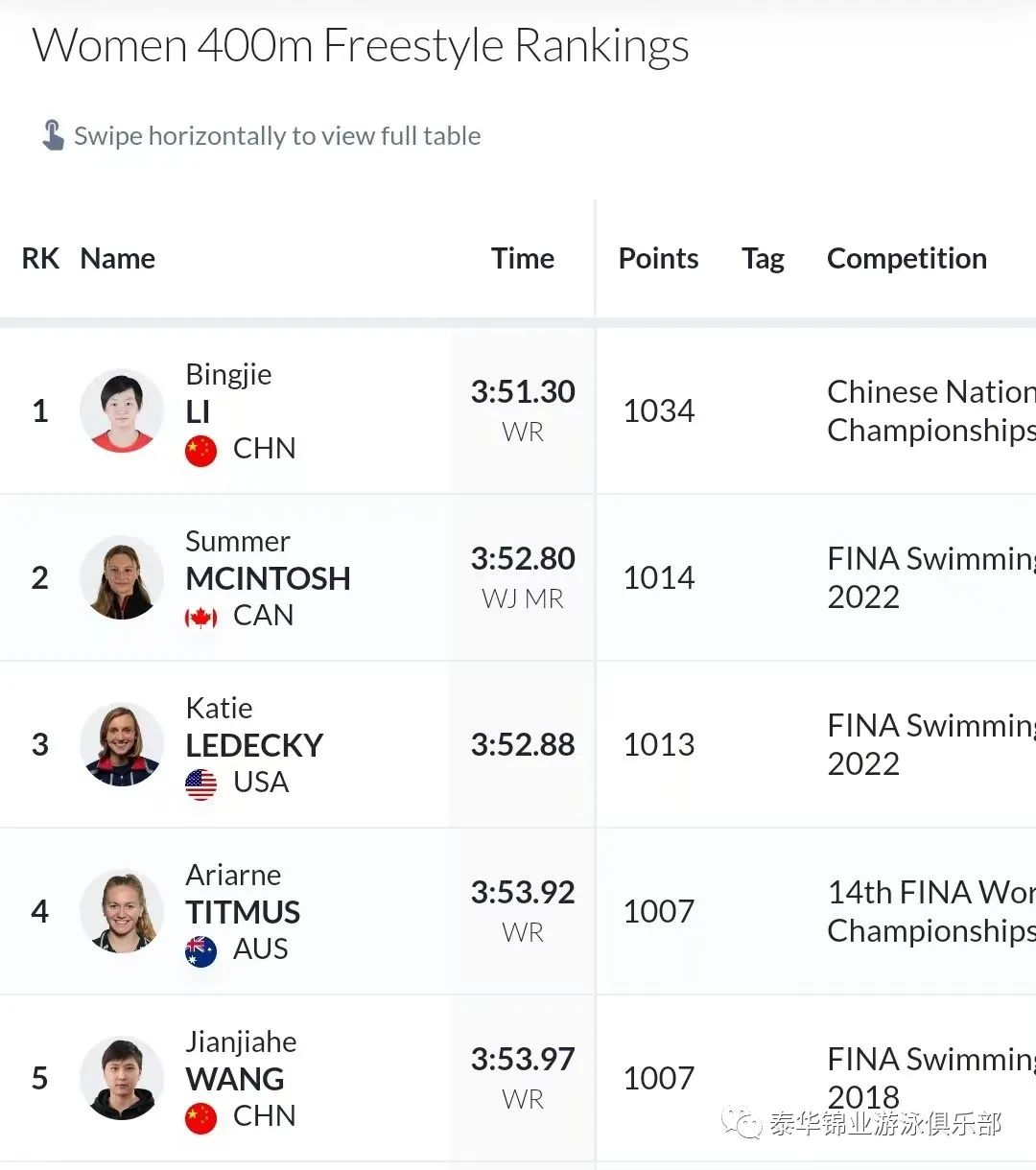Select the Competition column header

(906, 258)
